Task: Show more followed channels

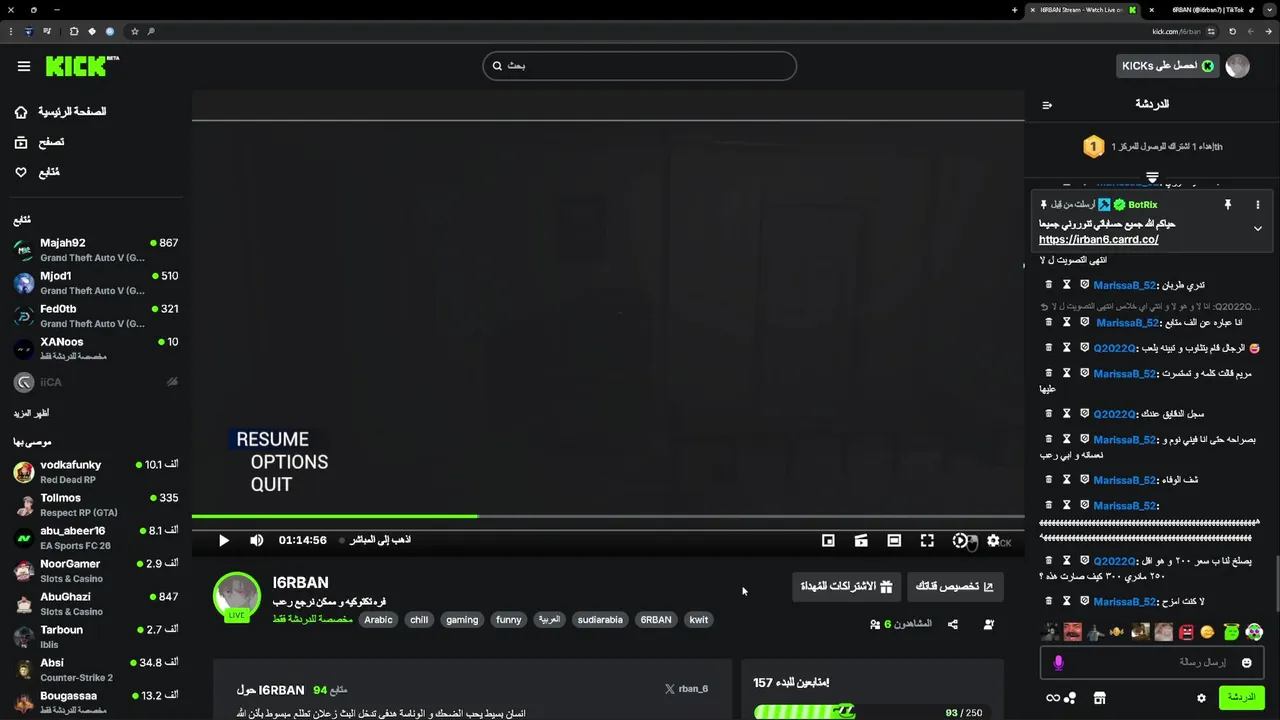Action: (32, 413)
